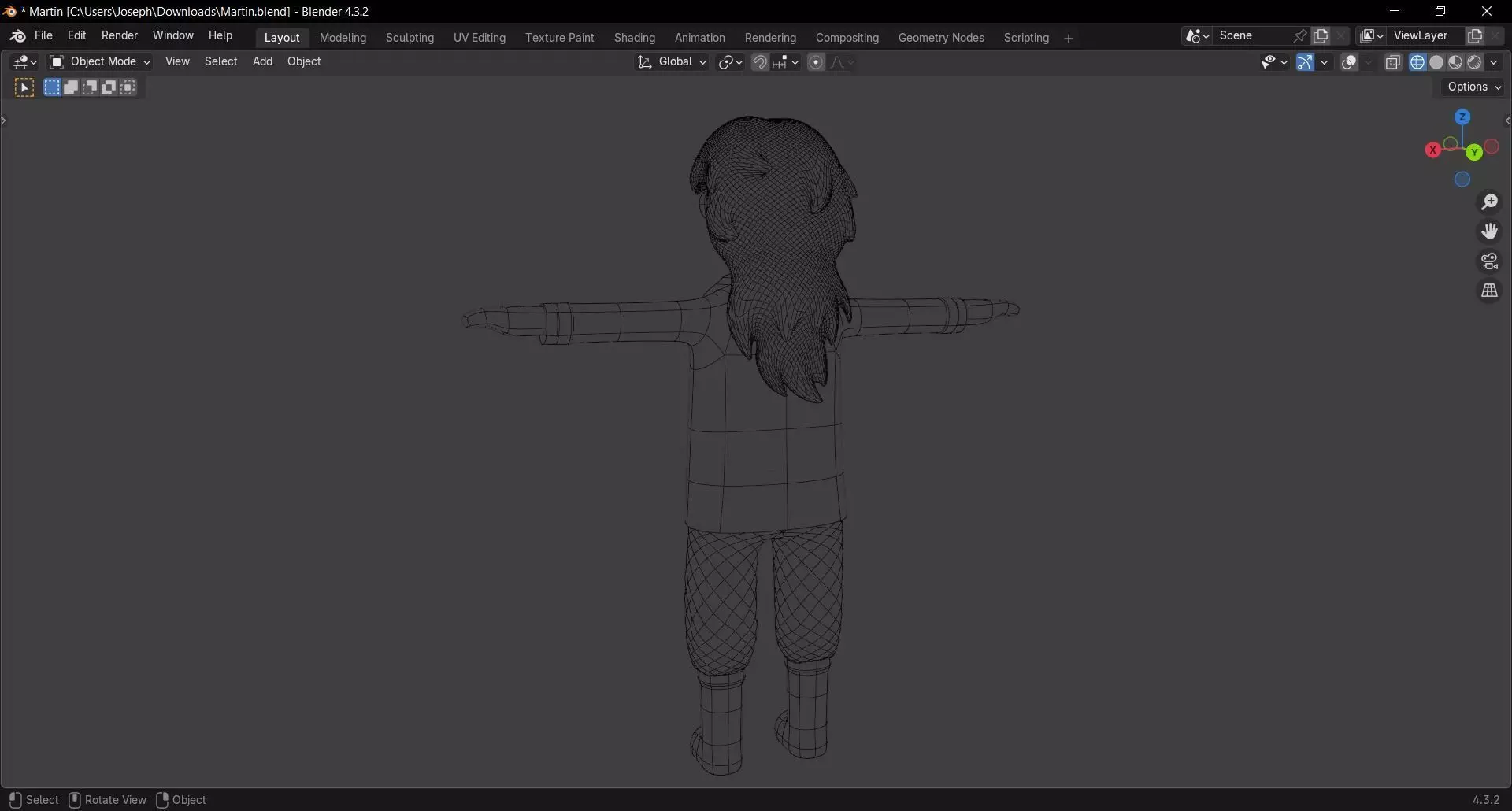Viewport: 1512px width, 811px height.
Task: Open the Blender logo application menu
Action: click(17, 36)
